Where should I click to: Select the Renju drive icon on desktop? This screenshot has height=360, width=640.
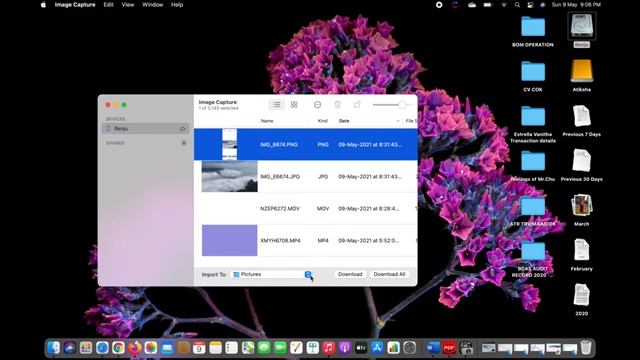(x=582, y=26)
